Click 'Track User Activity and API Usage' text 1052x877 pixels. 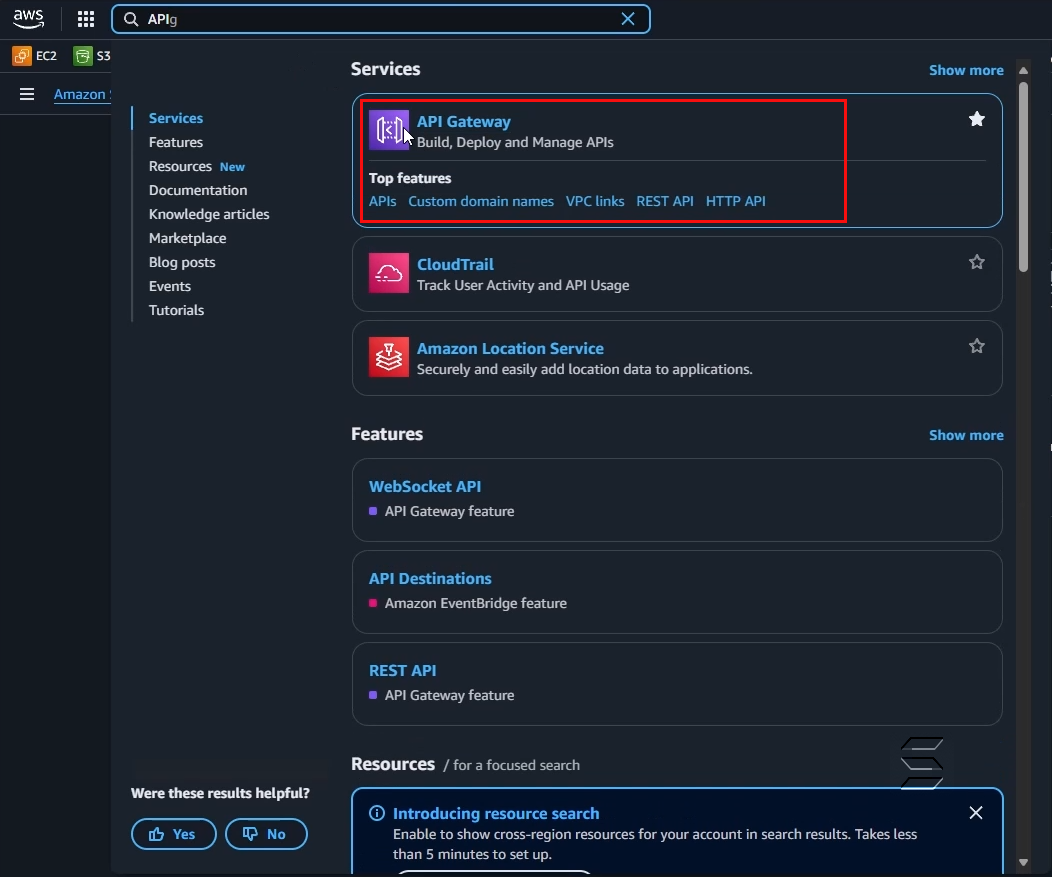523,285
